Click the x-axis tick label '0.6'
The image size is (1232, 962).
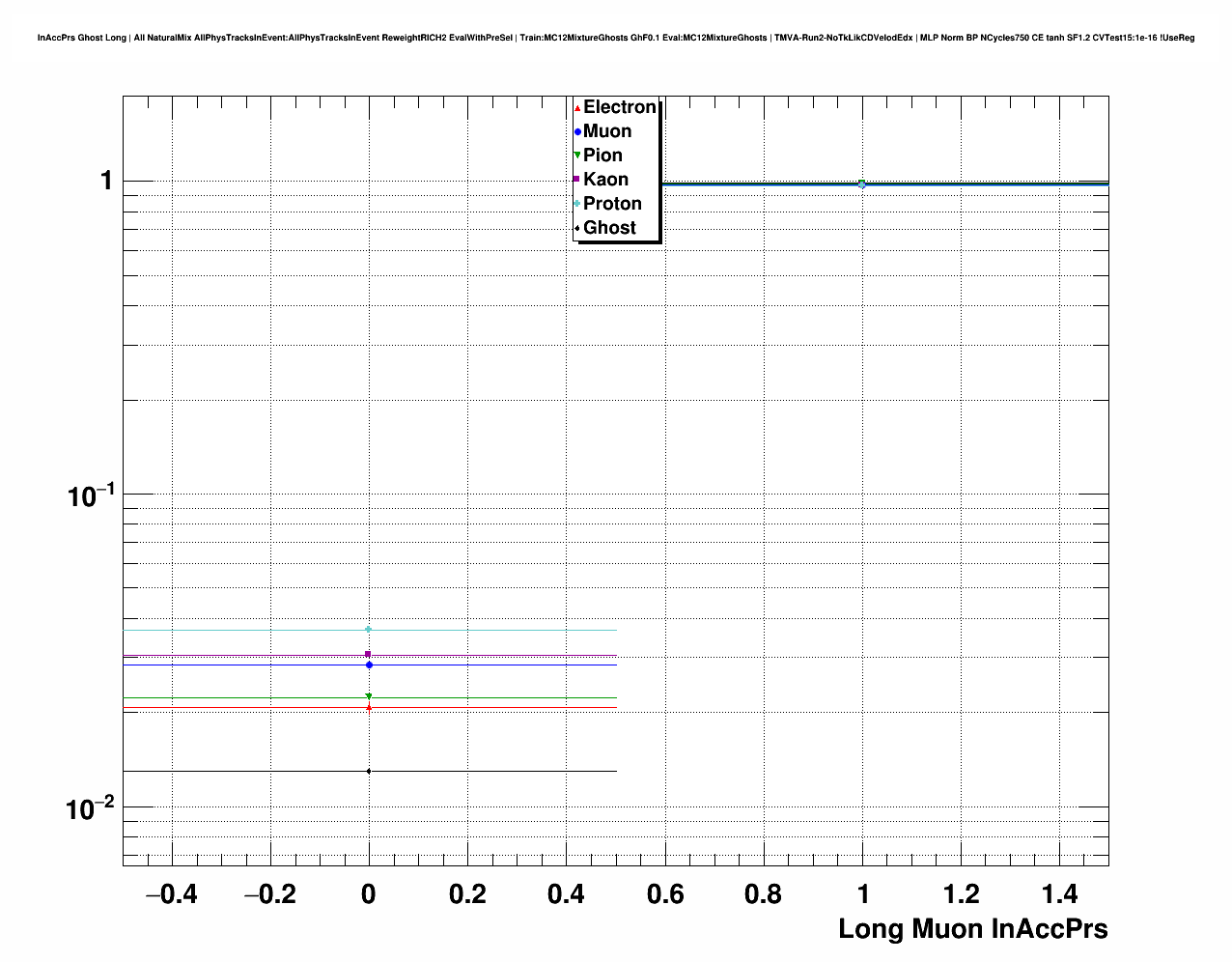pyautogui.click(x=664, y=894)
